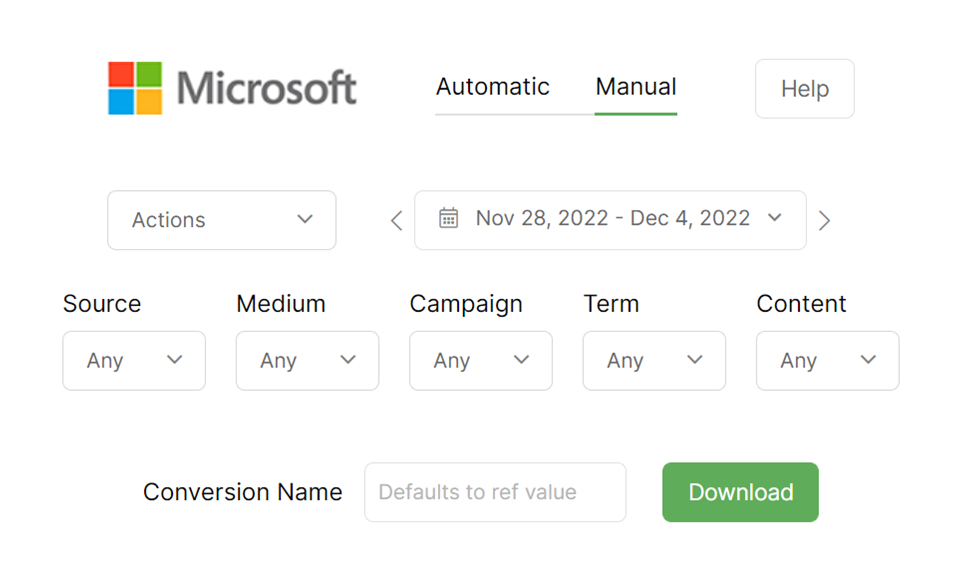
Task: Focus the Conversion Name input field
Action: tap(495, 492)
